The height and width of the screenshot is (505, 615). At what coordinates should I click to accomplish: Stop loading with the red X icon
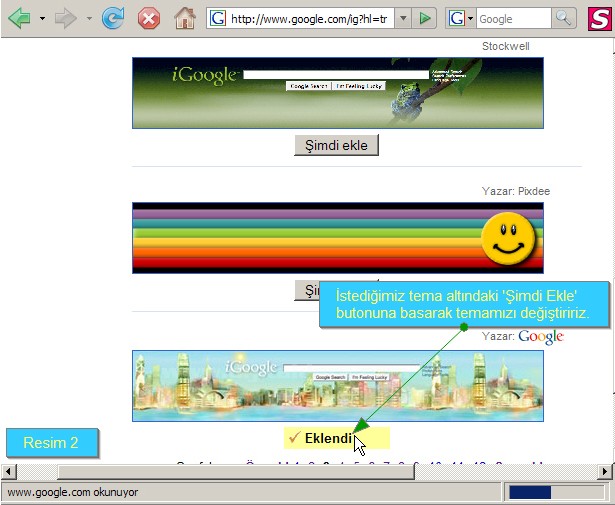click(x=149, y=18)
